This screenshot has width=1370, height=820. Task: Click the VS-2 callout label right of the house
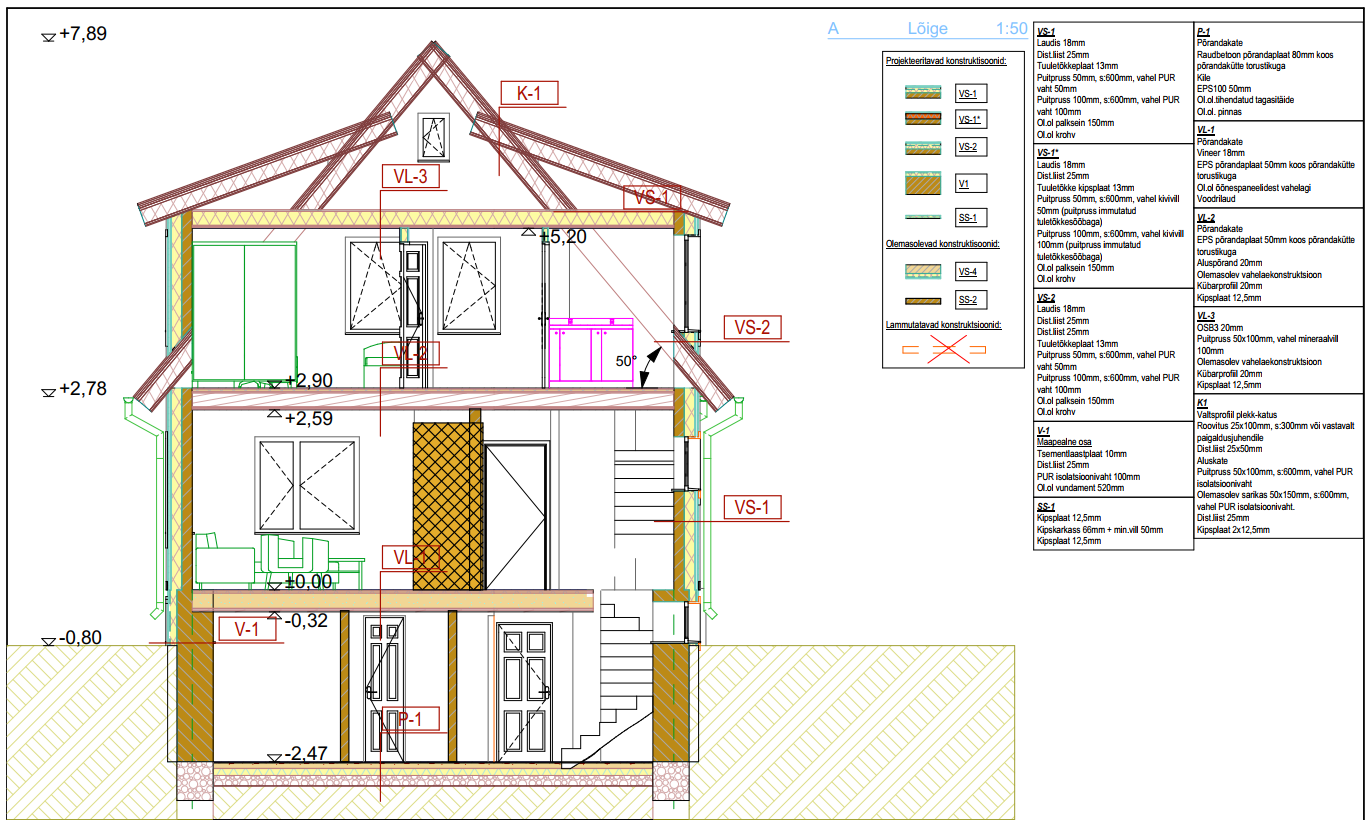pos(752,328)
